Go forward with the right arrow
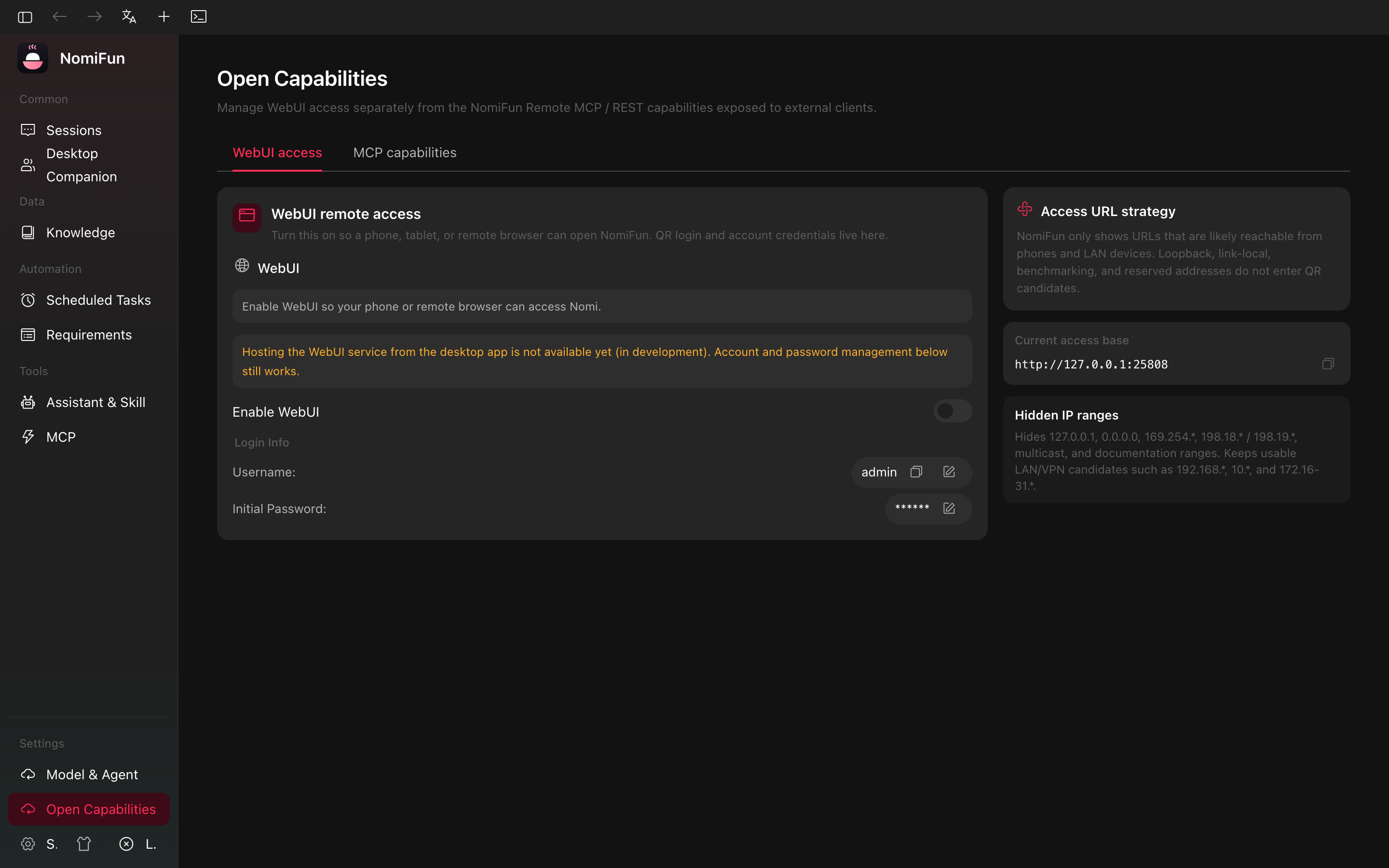The image size is (1389, 868). (95, 17)
